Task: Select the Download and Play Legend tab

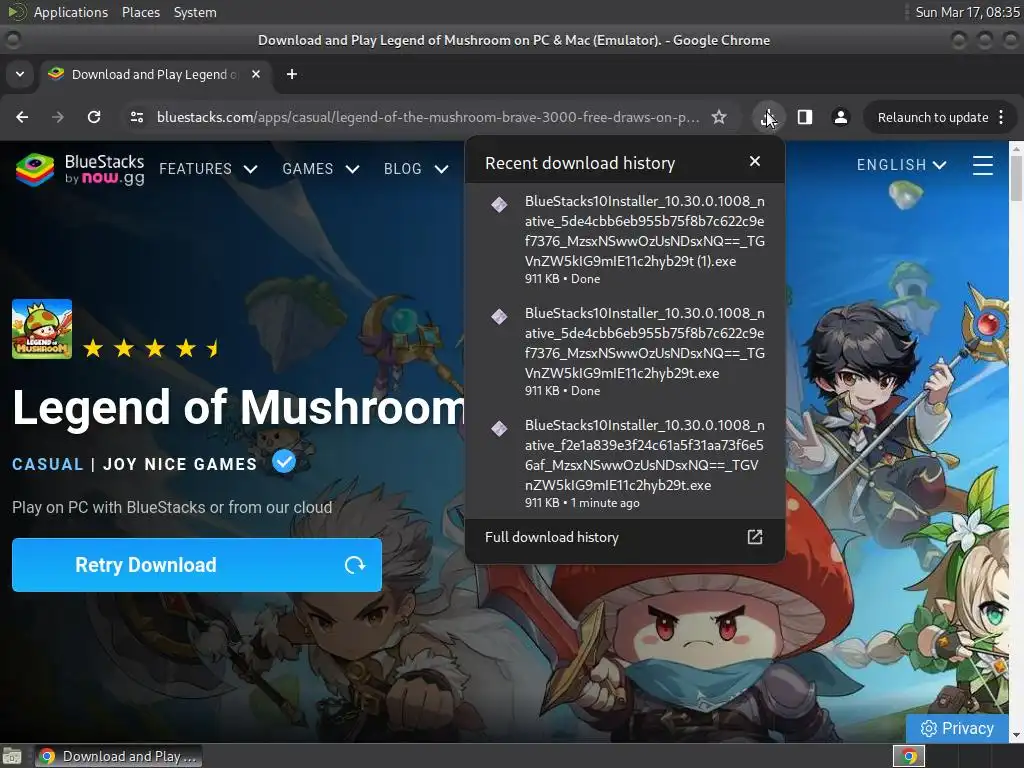Action: pyautogui.click(x=155, y=74)
